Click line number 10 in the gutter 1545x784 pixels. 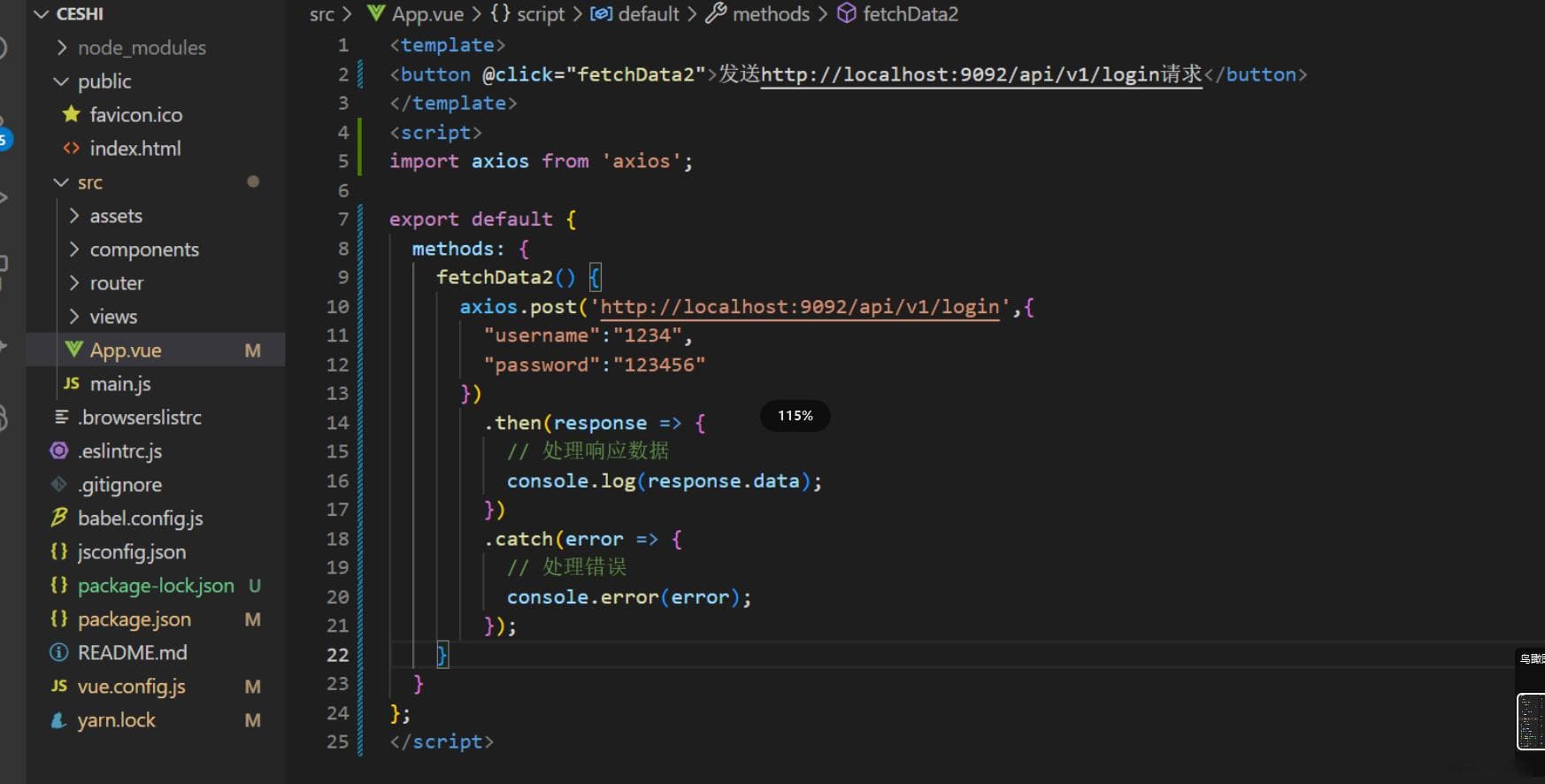[338, 307]
